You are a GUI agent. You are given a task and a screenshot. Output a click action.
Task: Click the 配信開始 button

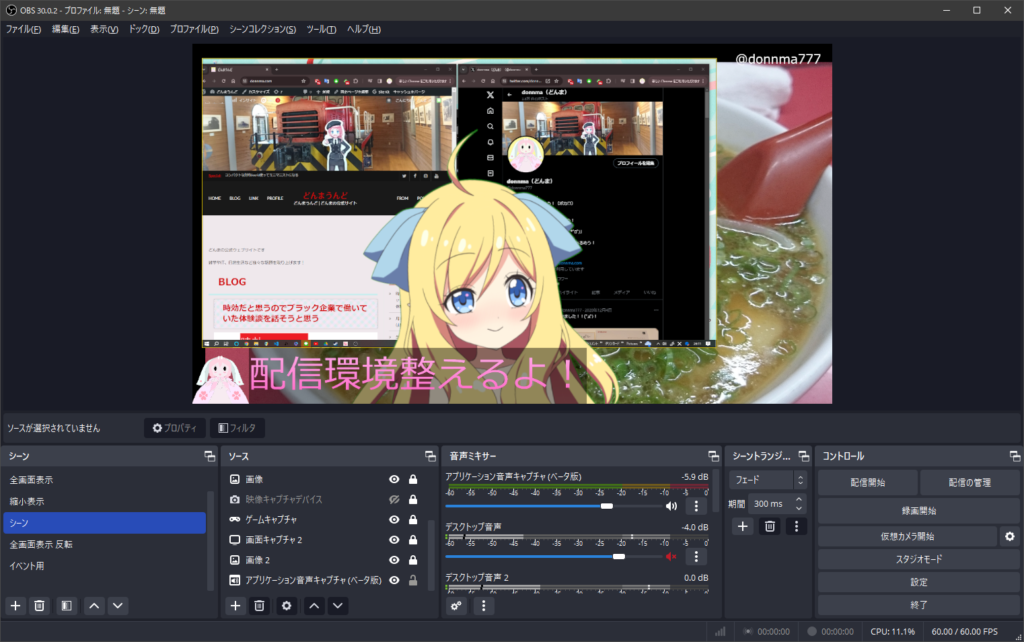867,482
